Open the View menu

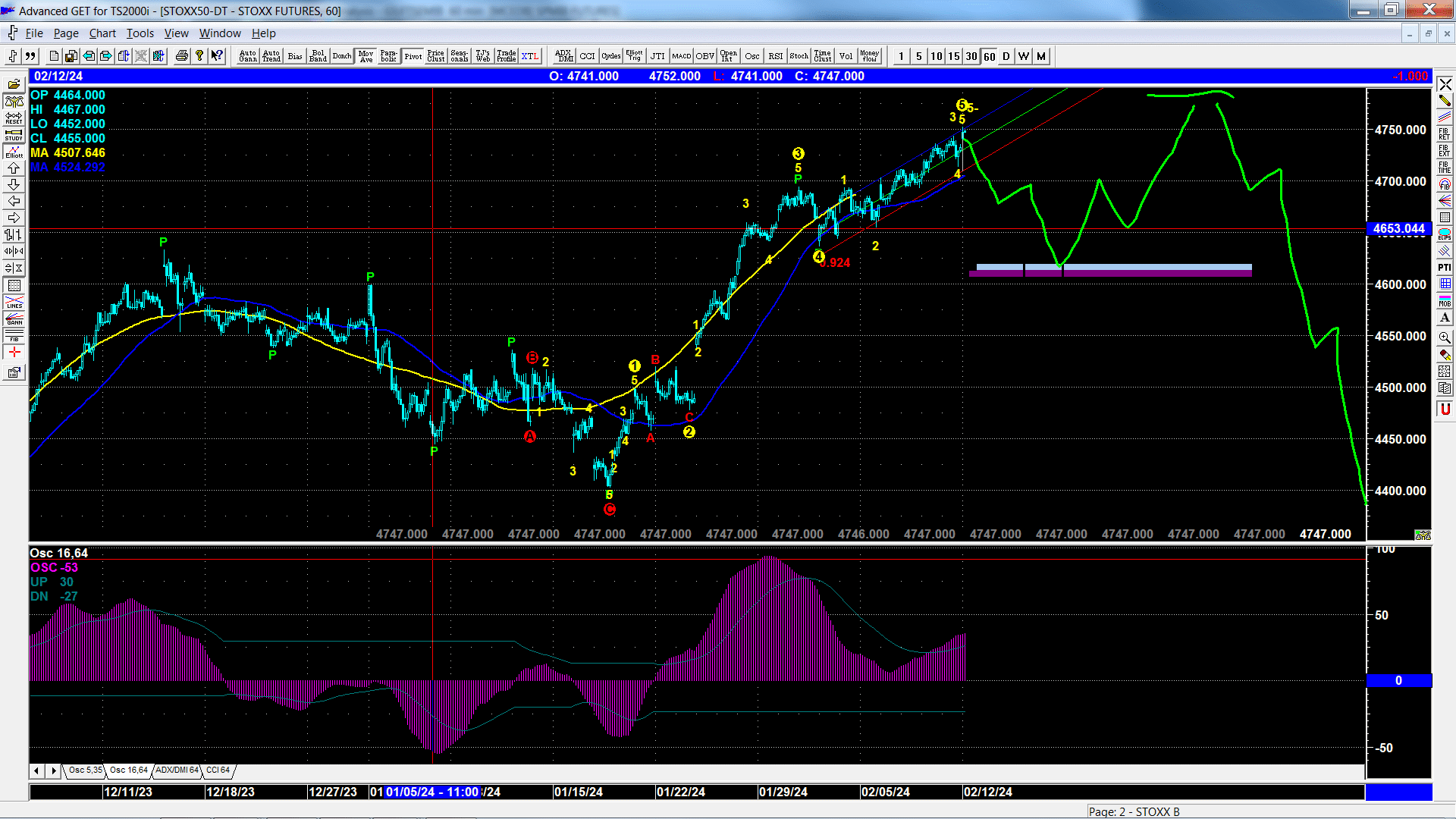[x=176, y=33]
